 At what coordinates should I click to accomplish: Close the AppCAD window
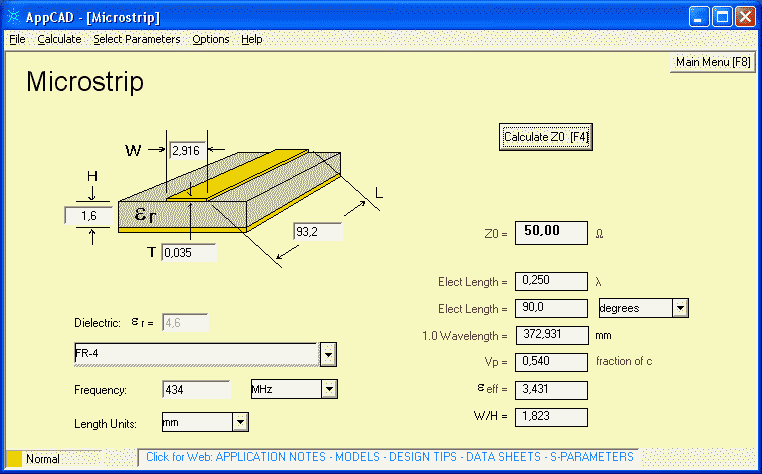(745, 17)
